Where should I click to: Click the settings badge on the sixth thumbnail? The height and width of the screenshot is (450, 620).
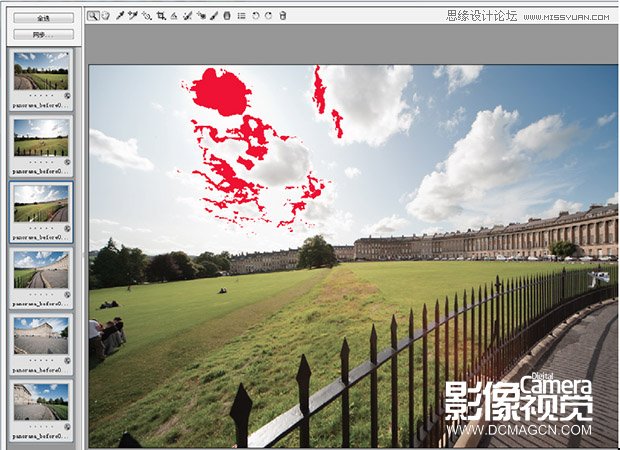click(x=67, y=427)
